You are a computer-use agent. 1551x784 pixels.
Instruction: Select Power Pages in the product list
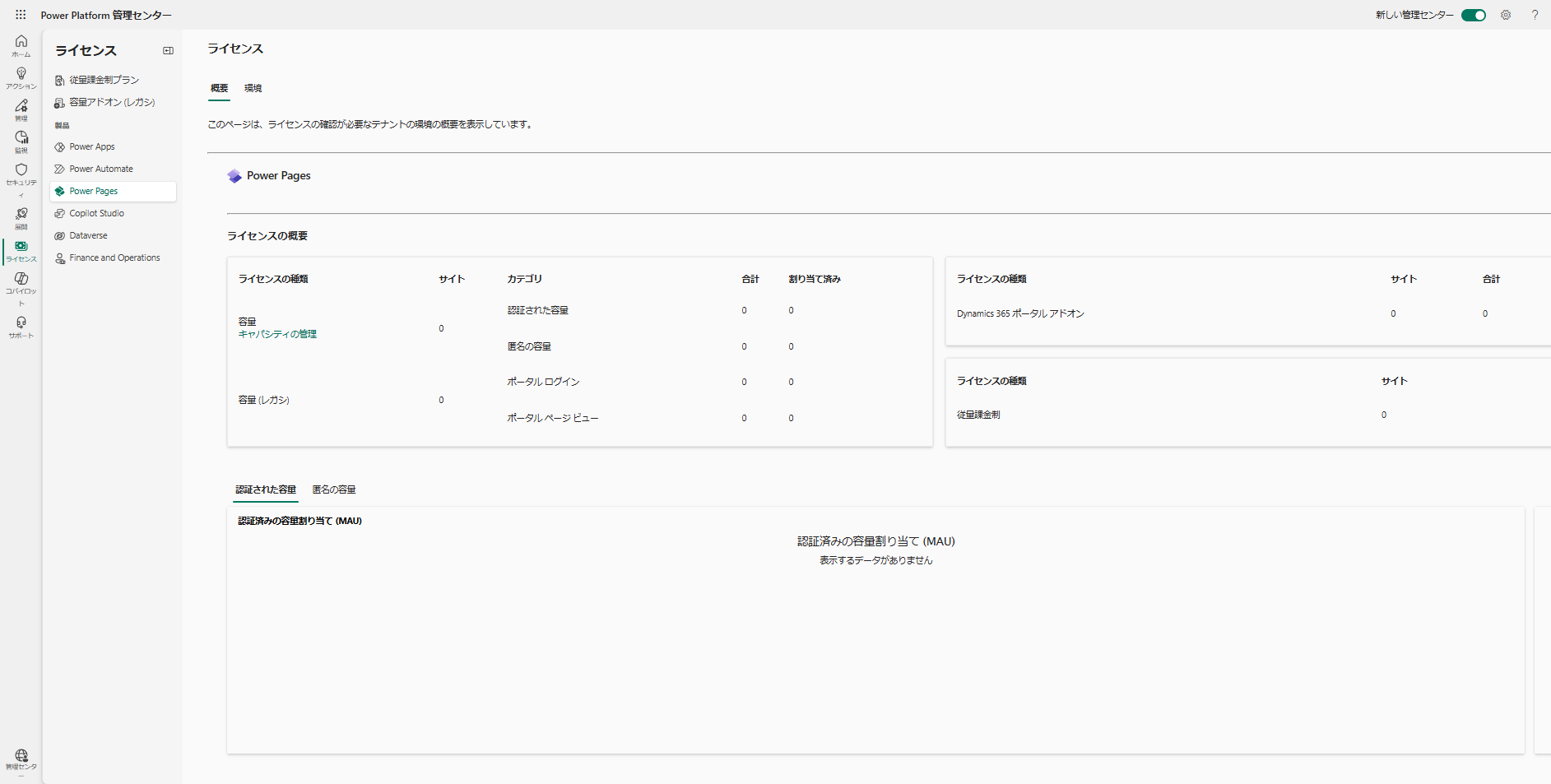(x=113, y=191)
